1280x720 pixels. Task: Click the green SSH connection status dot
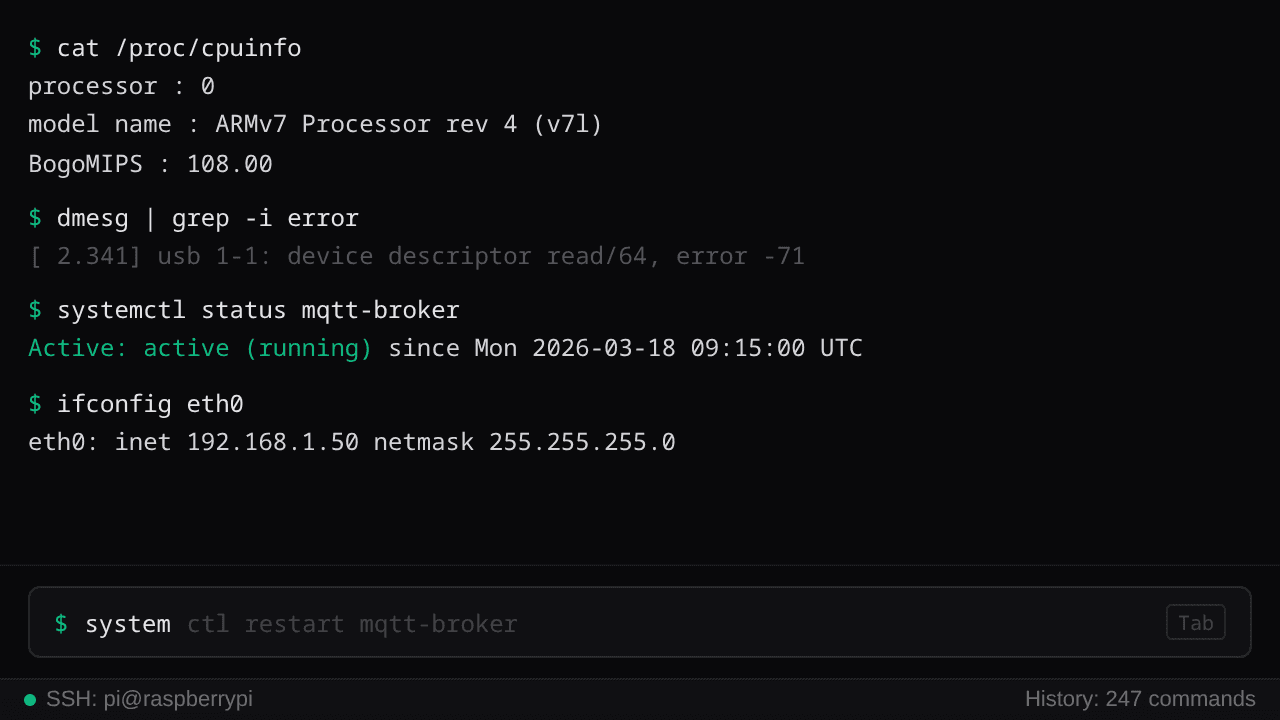coord(30,699)
